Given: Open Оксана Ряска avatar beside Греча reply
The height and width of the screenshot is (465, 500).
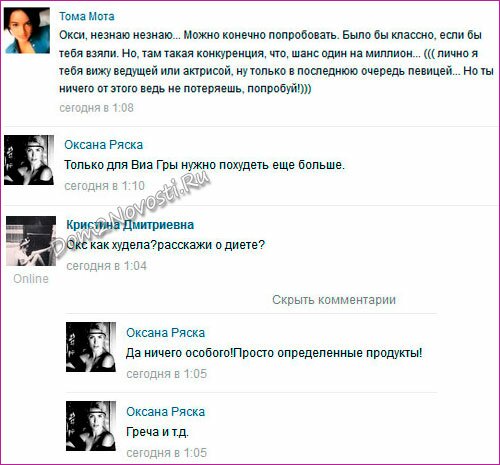Looking at the screenshot, I should (x=91, y=426).
